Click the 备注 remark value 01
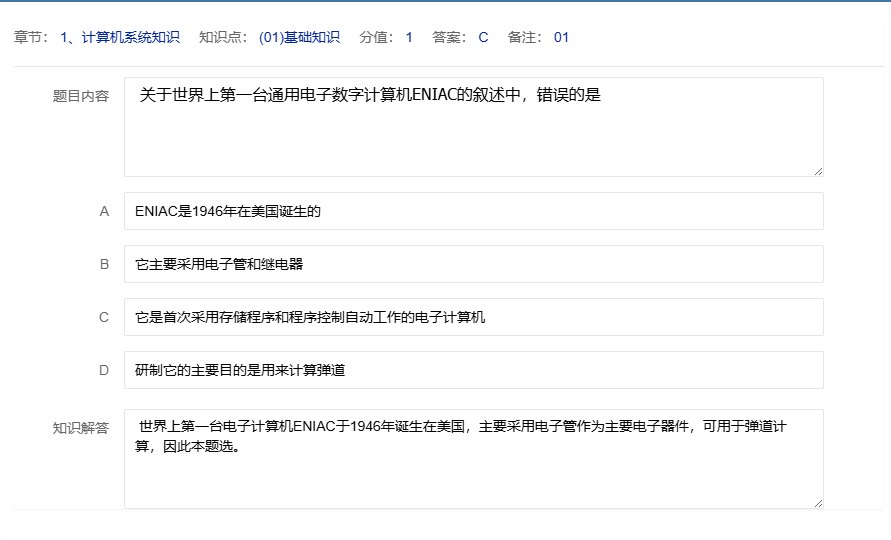891x540 pixels. [561, 38]
